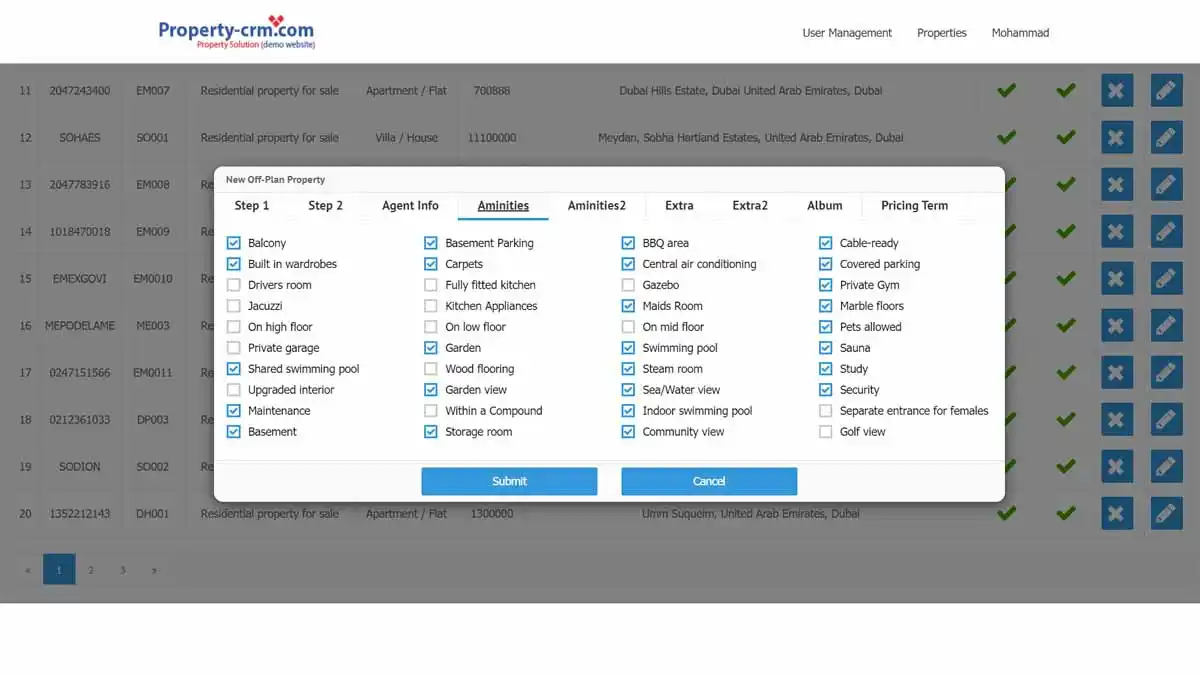
Task: Edit the SODION row with pencil icon
Action: (x=1166, y=466)
